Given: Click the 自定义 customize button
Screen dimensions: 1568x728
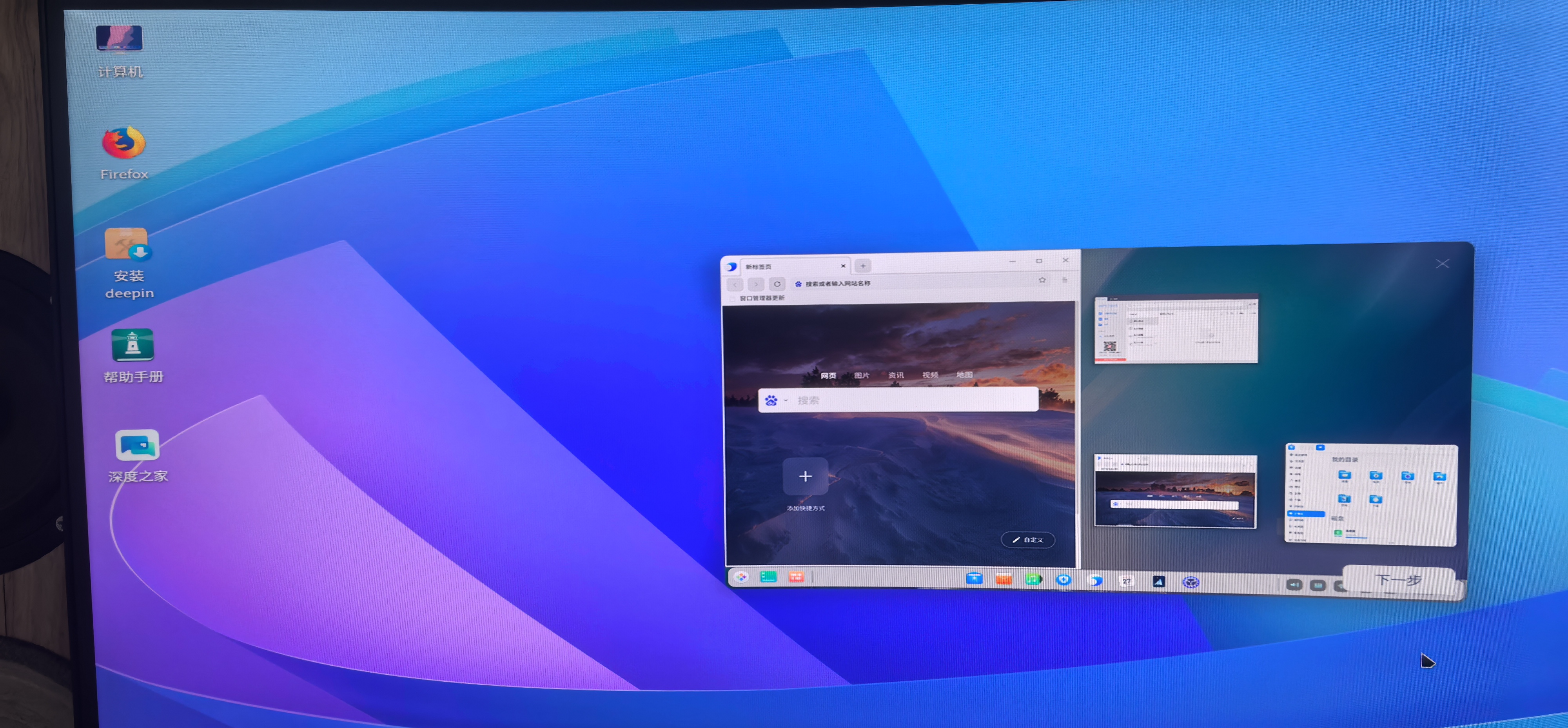Looking at the screenshot, I should (1027, 540).
